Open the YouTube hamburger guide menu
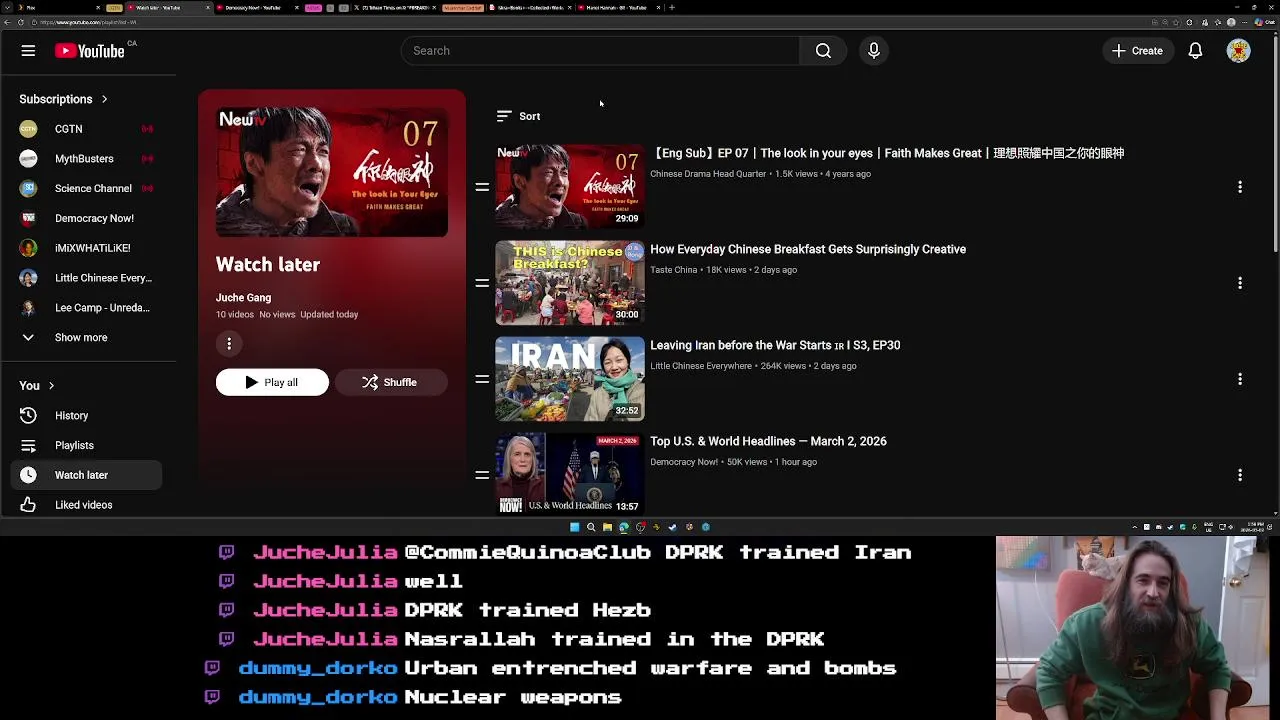Screen dimensions: 1280x720 tap(28, 51)
